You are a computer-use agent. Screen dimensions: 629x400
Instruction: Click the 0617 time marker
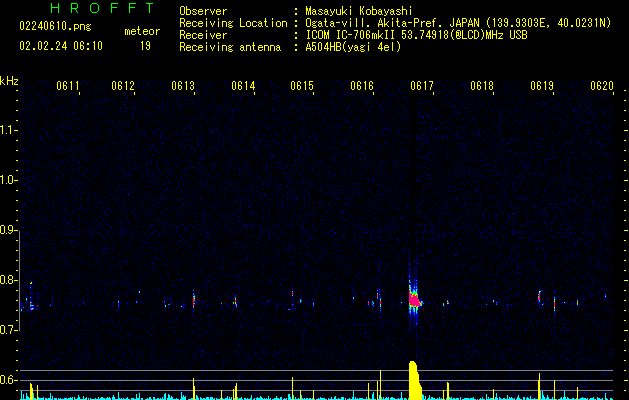coord(422,86)
